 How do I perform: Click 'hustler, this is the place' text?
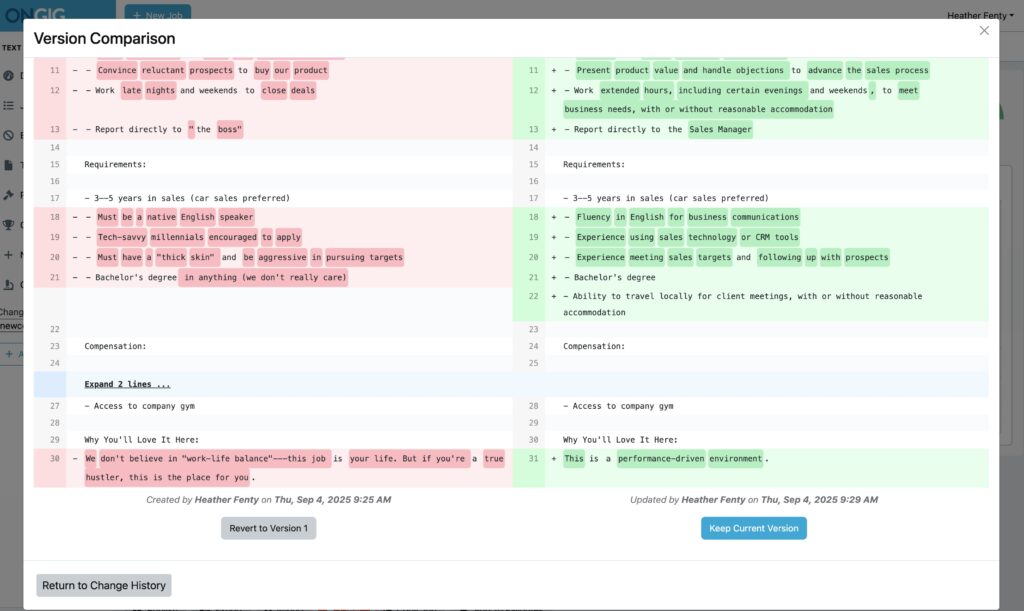click(x=167, y=478)
